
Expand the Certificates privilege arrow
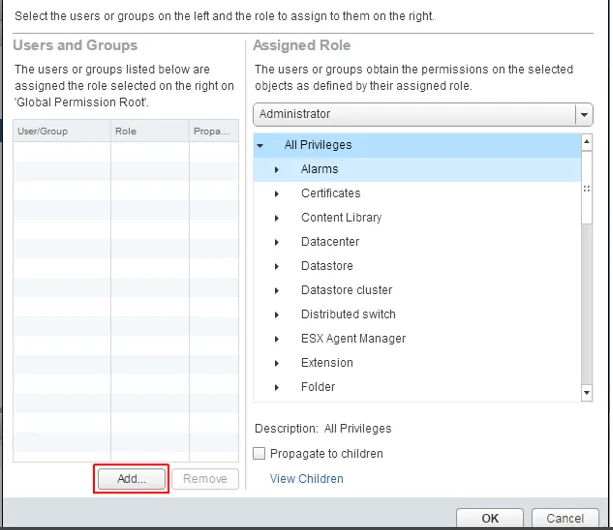(x=277, y=194)
